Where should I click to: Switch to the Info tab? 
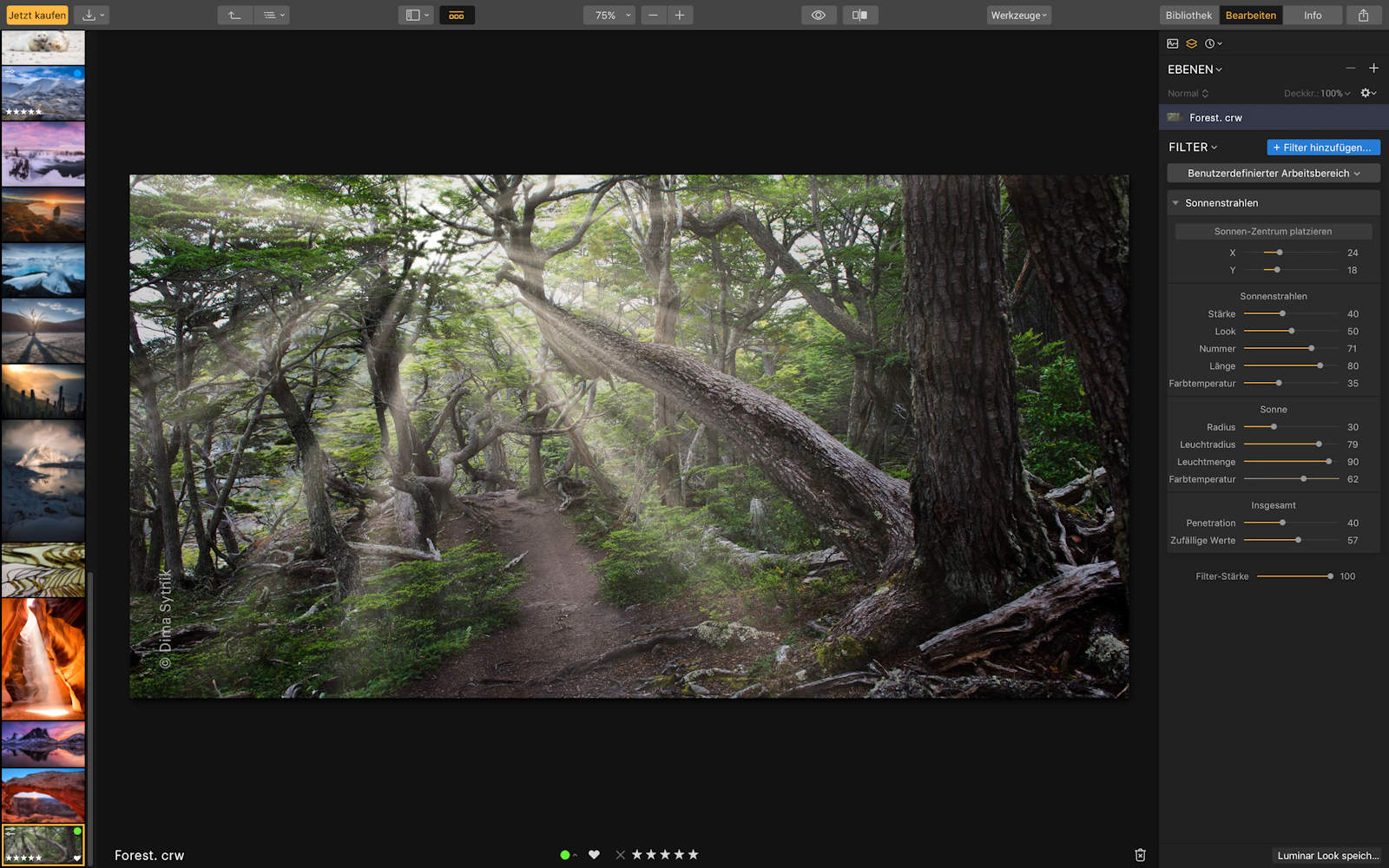pos(1313,16)
